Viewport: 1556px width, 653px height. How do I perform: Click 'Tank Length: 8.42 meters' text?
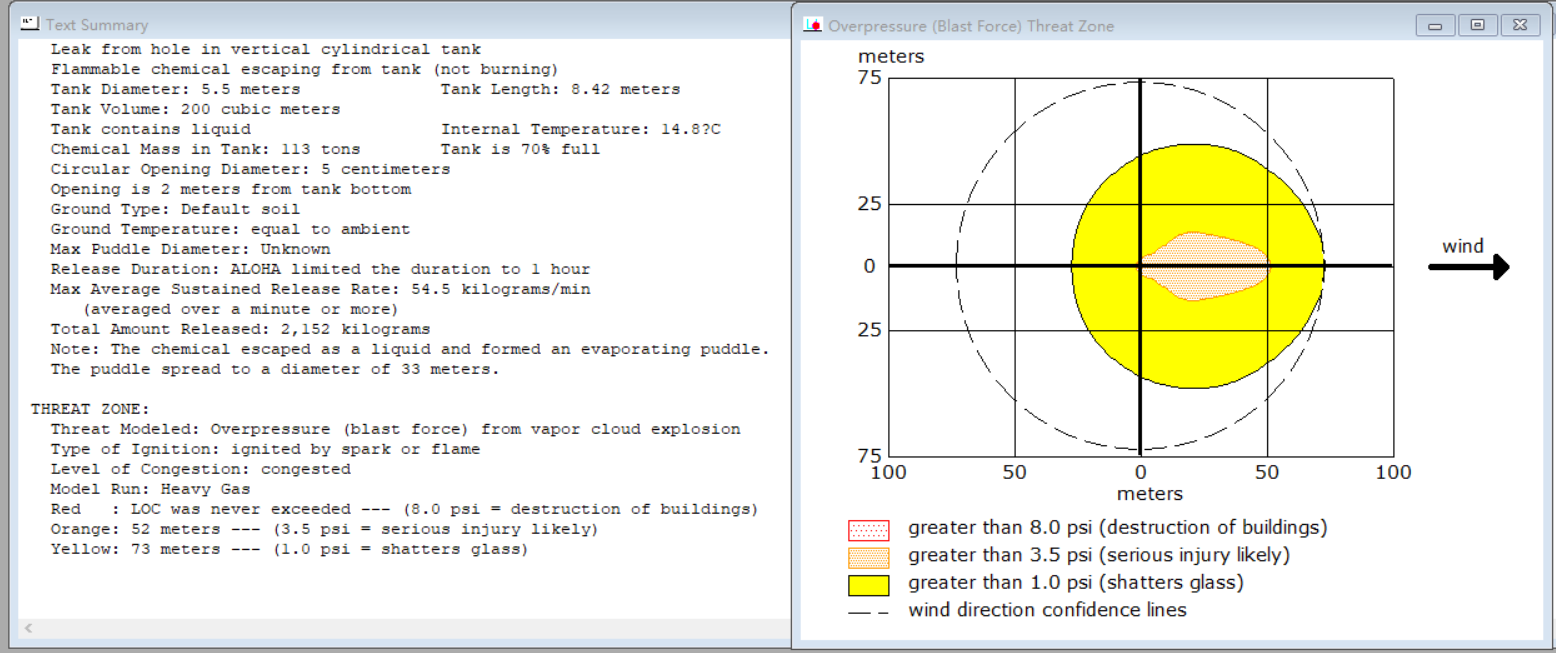click(560, 89)
